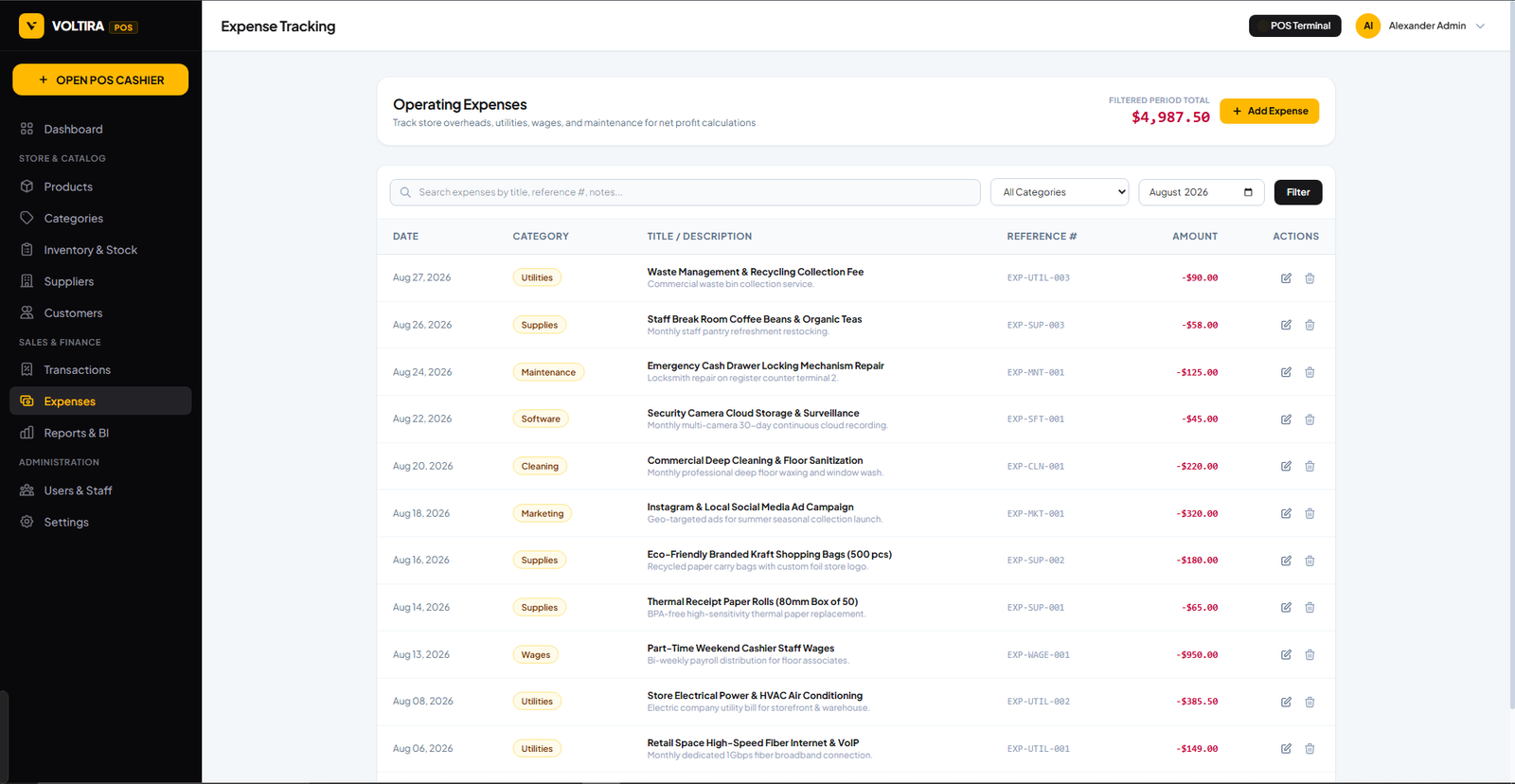Open the All Categories dropdown
The width and height of the screenshot is (1515, 784).
pos(1060,192)
